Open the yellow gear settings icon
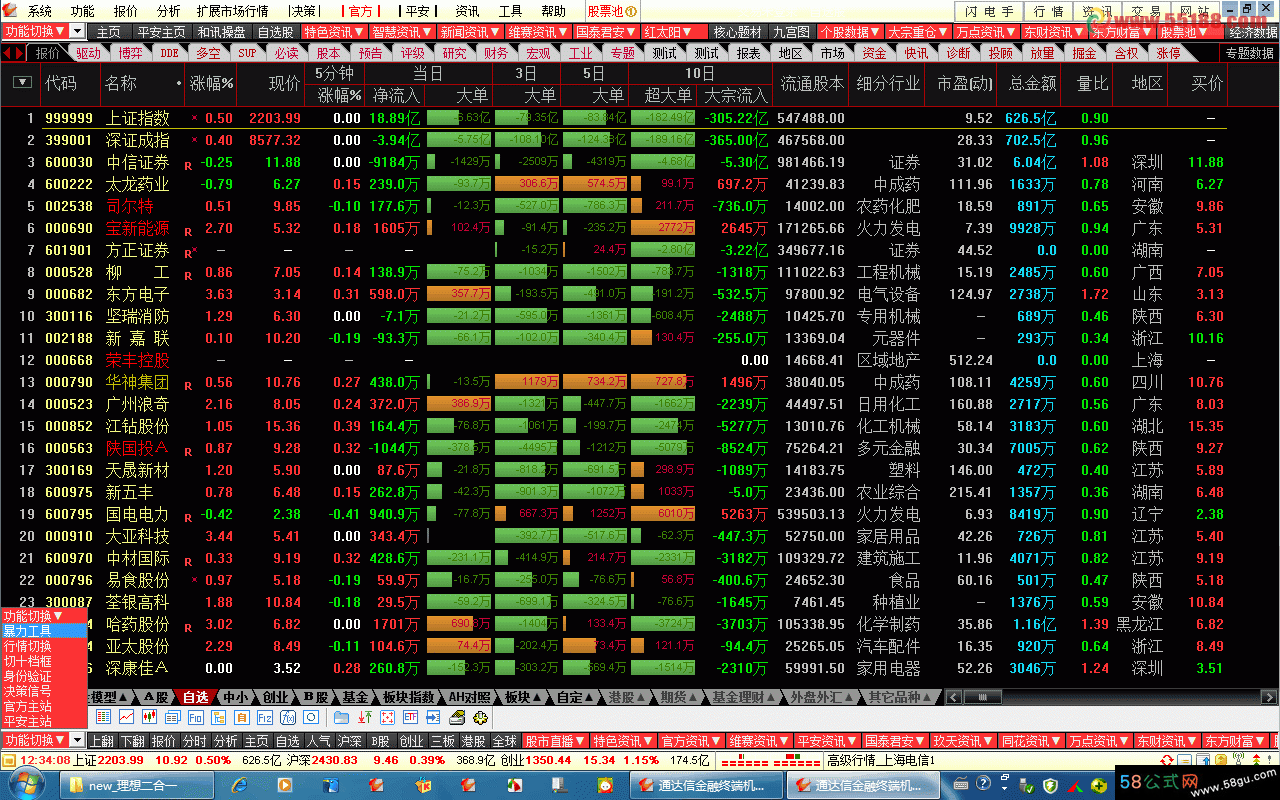 tap(481, 717)
